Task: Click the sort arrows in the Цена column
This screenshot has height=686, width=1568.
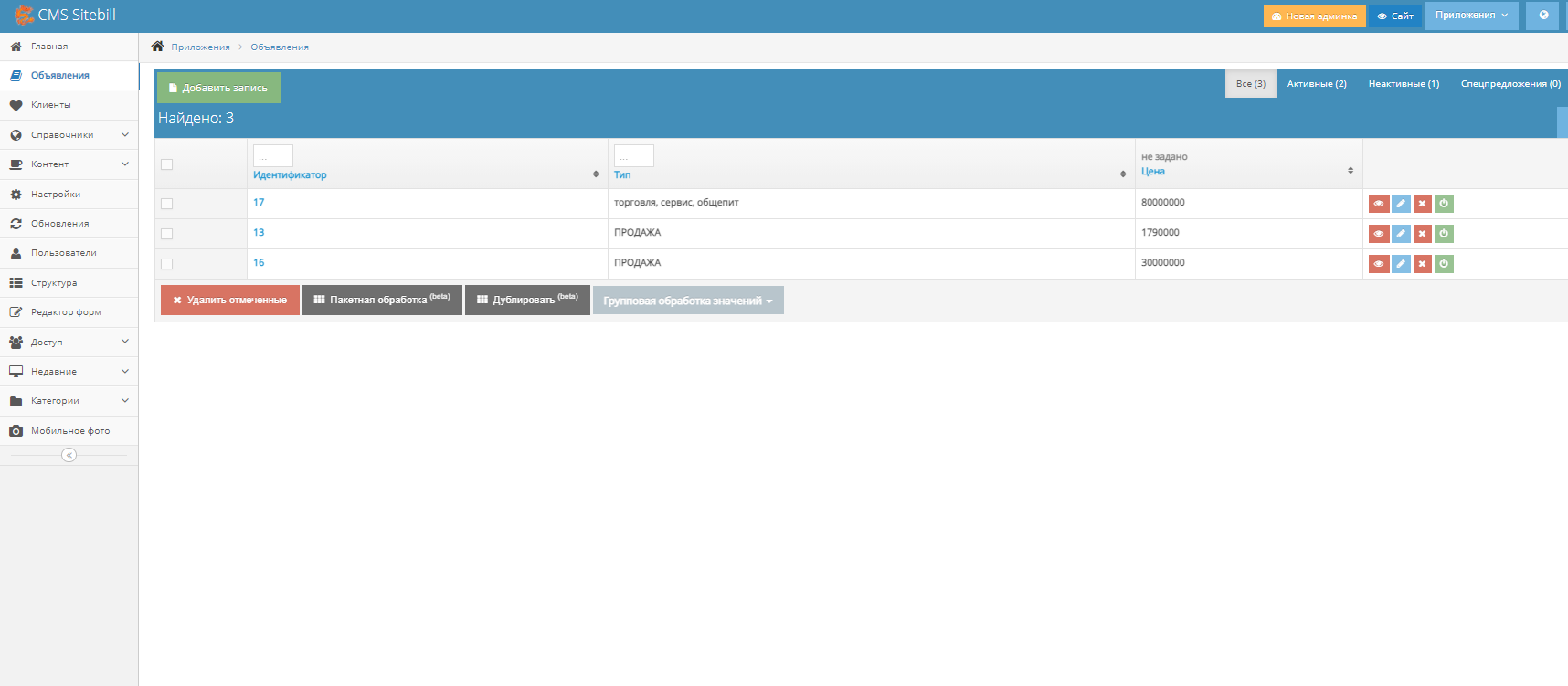Action: pos(1351,171)
